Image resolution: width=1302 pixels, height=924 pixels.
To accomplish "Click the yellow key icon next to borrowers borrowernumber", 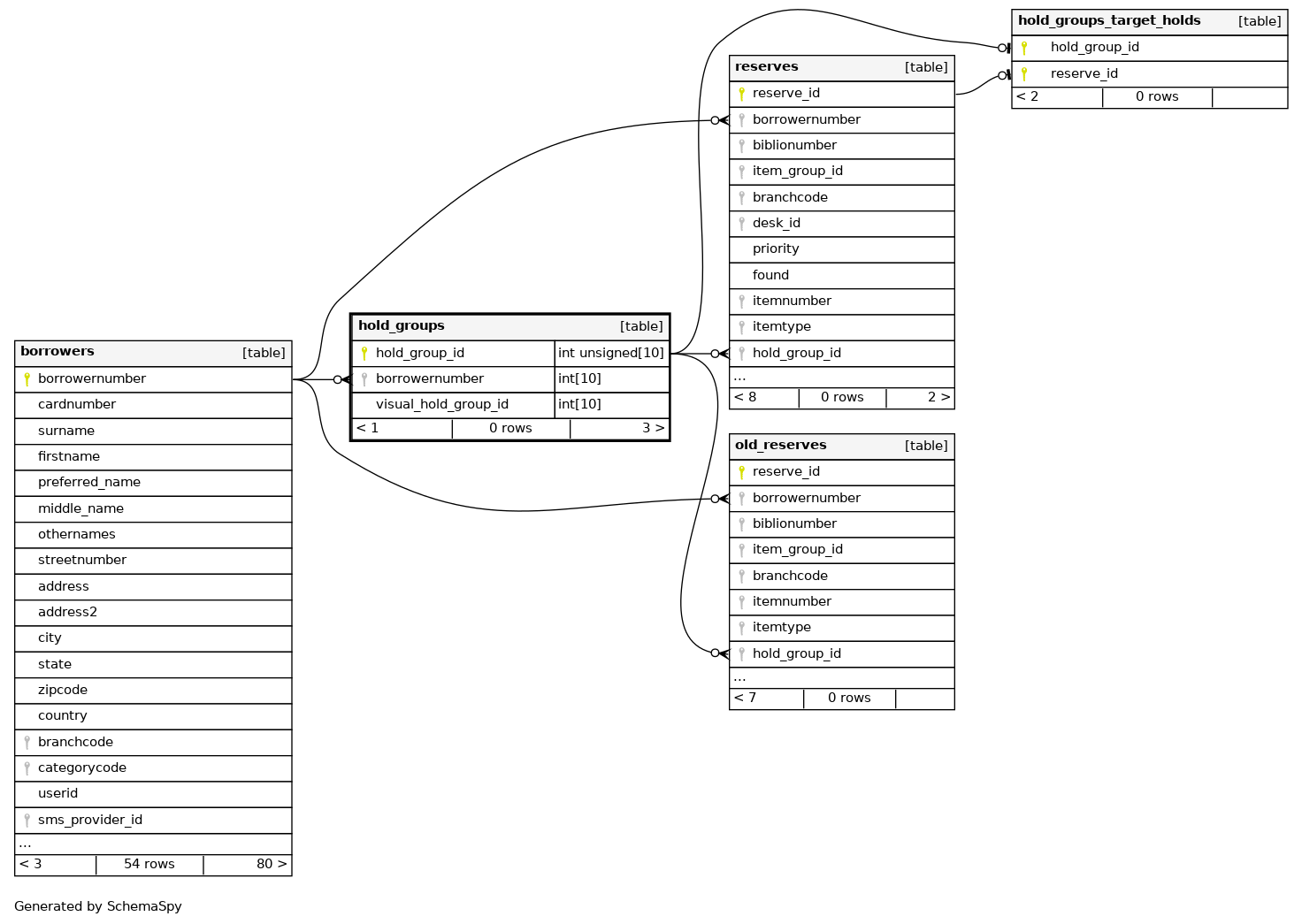I will (x=27, y=379).
